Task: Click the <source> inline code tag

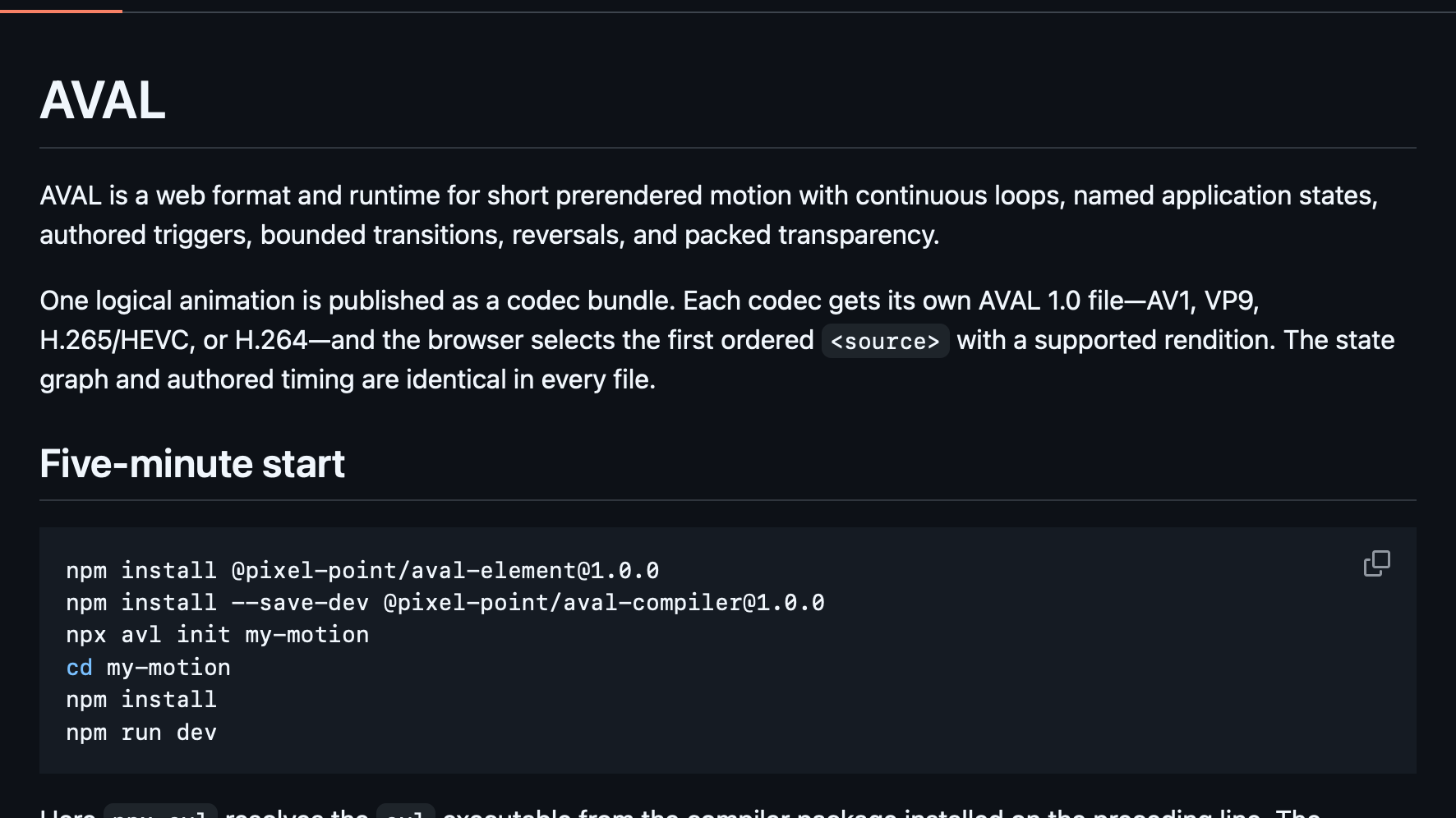Action: (885, 341)
